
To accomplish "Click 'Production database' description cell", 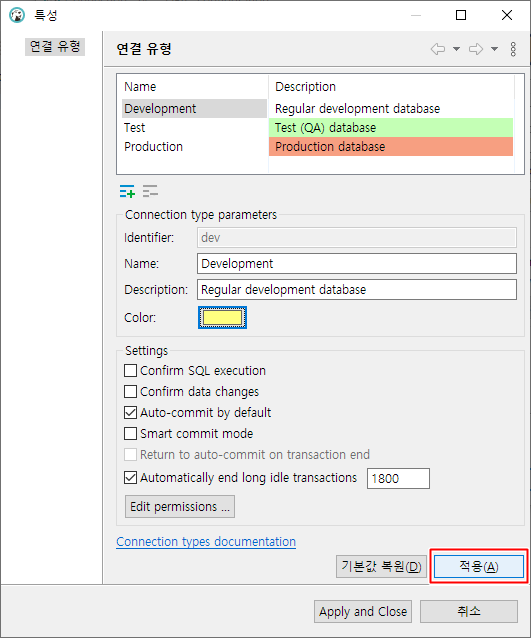I will coord(391,146).
